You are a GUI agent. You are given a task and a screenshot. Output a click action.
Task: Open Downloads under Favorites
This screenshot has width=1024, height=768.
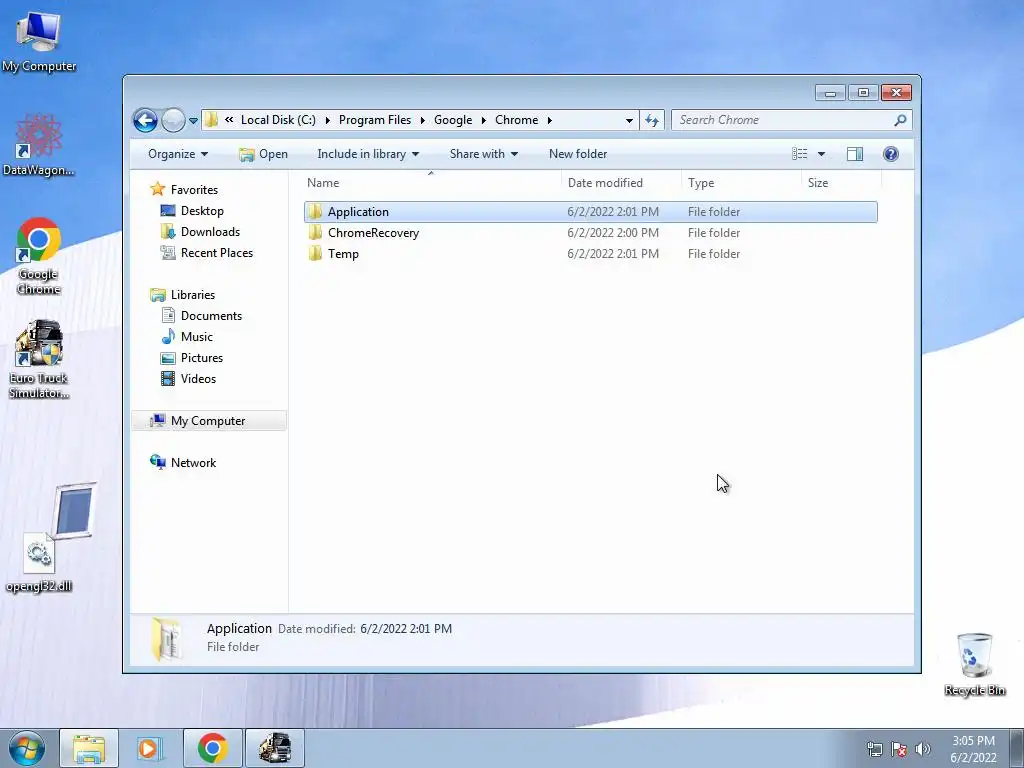pos(210,232)
